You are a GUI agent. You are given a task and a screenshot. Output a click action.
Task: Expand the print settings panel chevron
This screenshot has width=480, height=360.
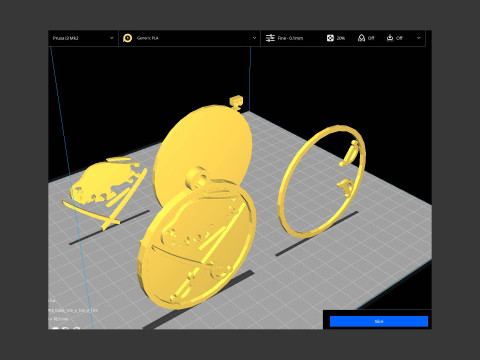[x=419, y=38]
